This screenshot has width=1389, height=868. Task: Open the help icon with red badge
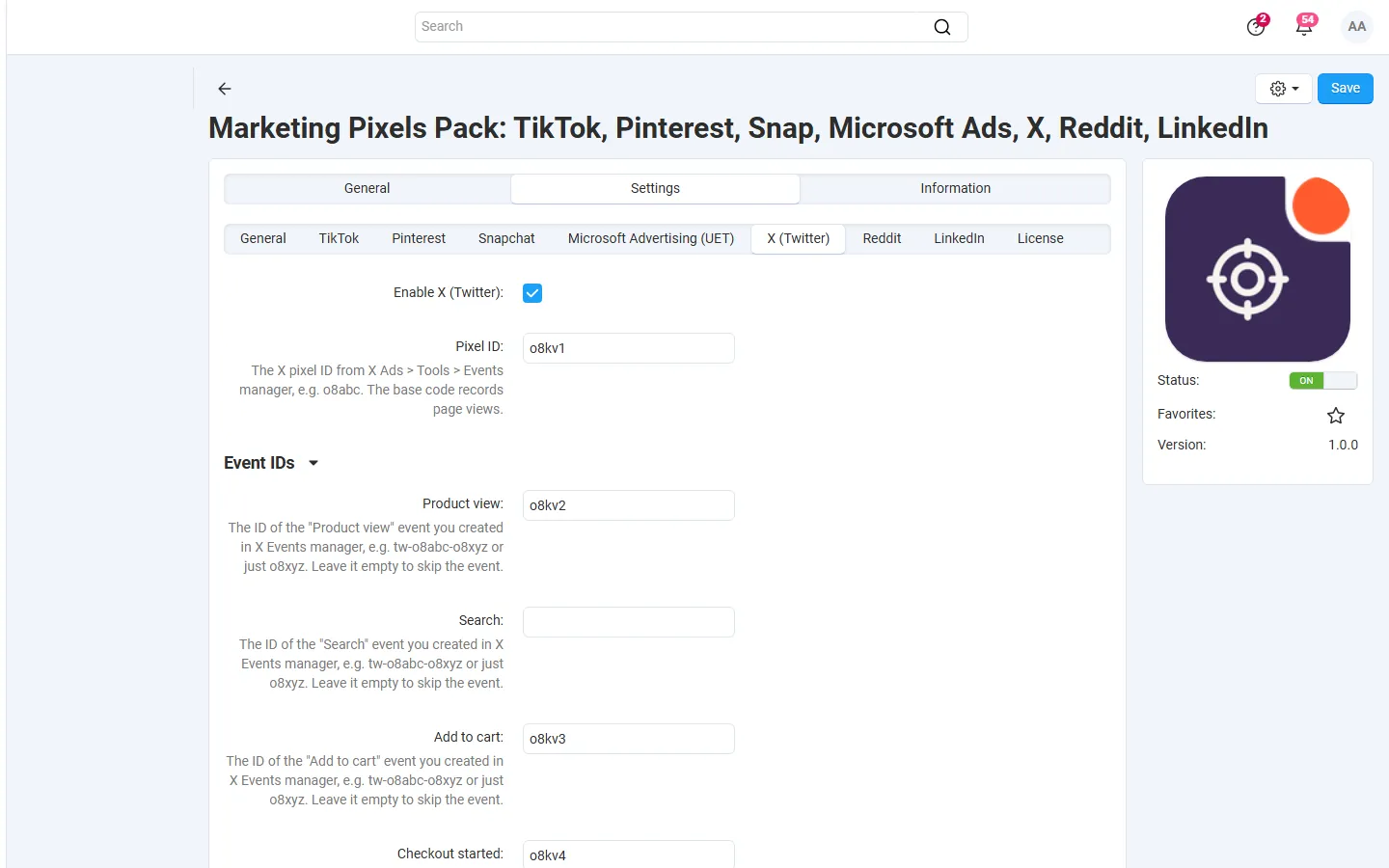click(1256, 26)
